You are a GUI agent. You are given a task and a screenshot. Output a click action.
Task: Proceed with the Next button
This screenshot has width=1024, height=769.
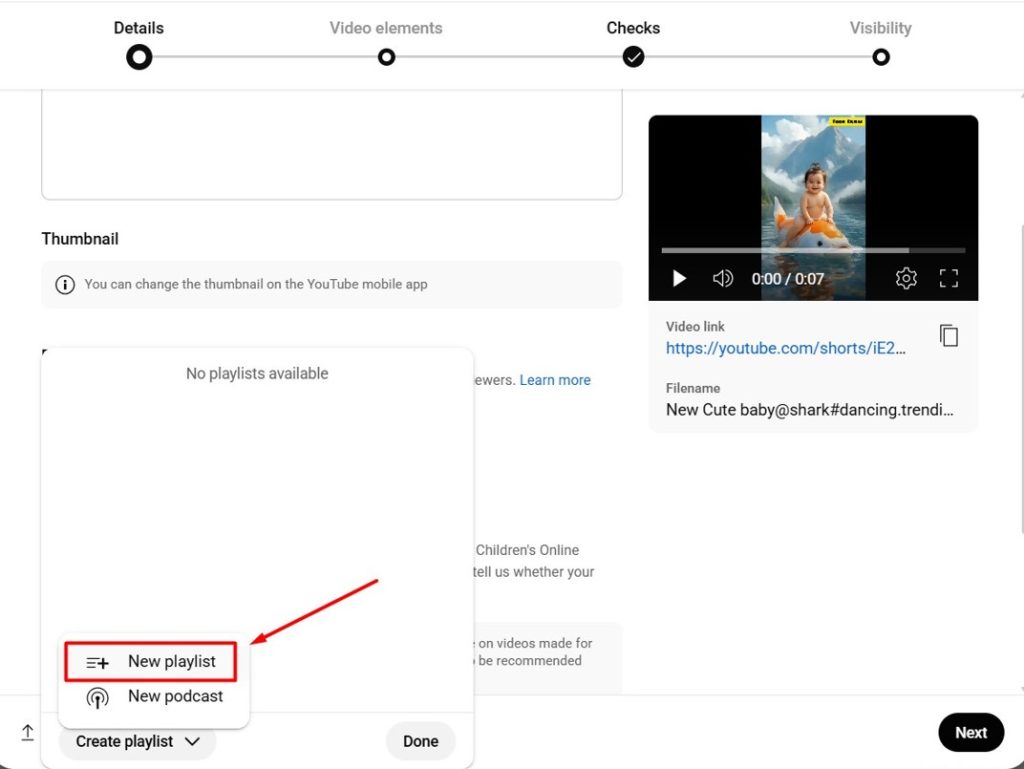click(970, 733)
